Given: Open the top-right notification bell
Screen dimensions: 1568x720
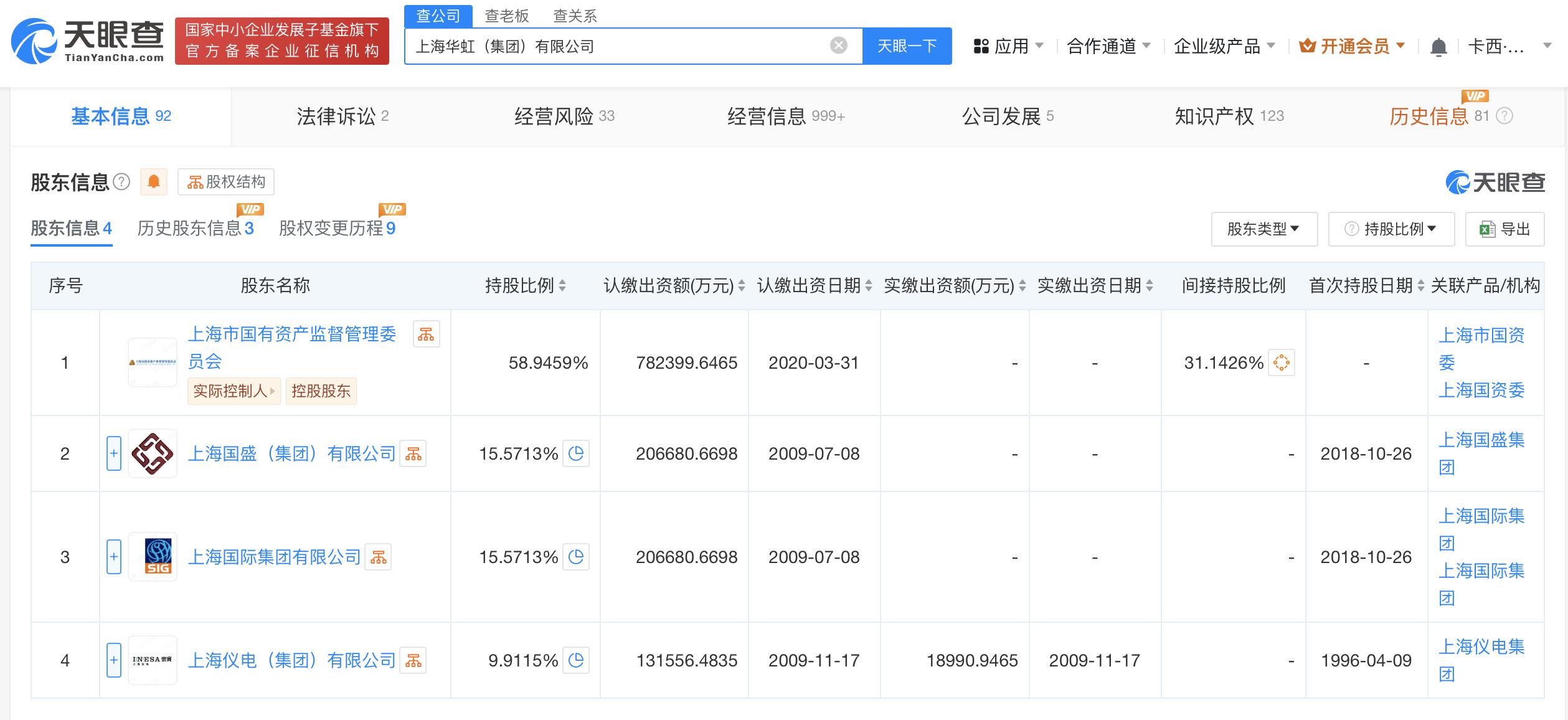Looking at the screenshot, I should click(1439, 45).
